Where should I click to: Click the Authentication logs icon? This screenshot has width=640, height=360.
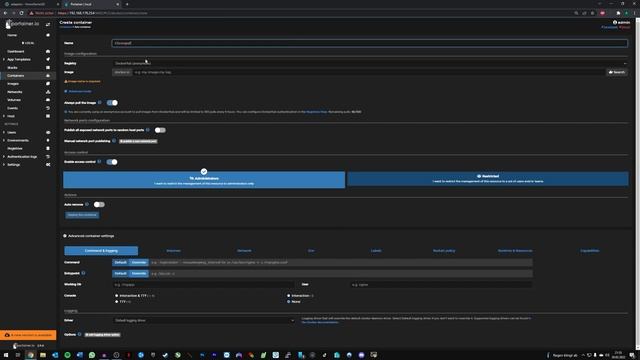point(48,157)
